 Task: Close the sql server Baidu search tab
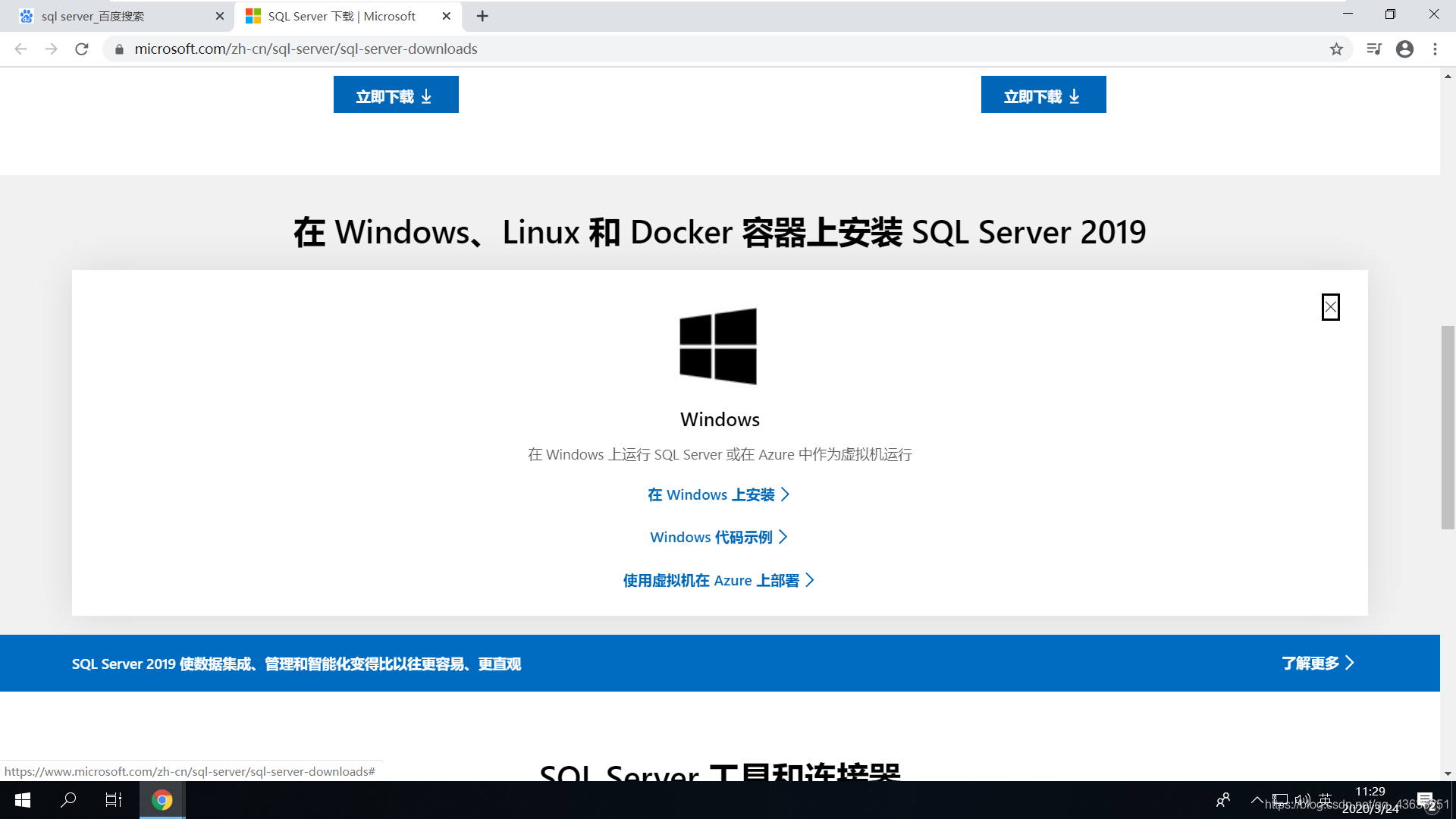click(x=220, y=16)
